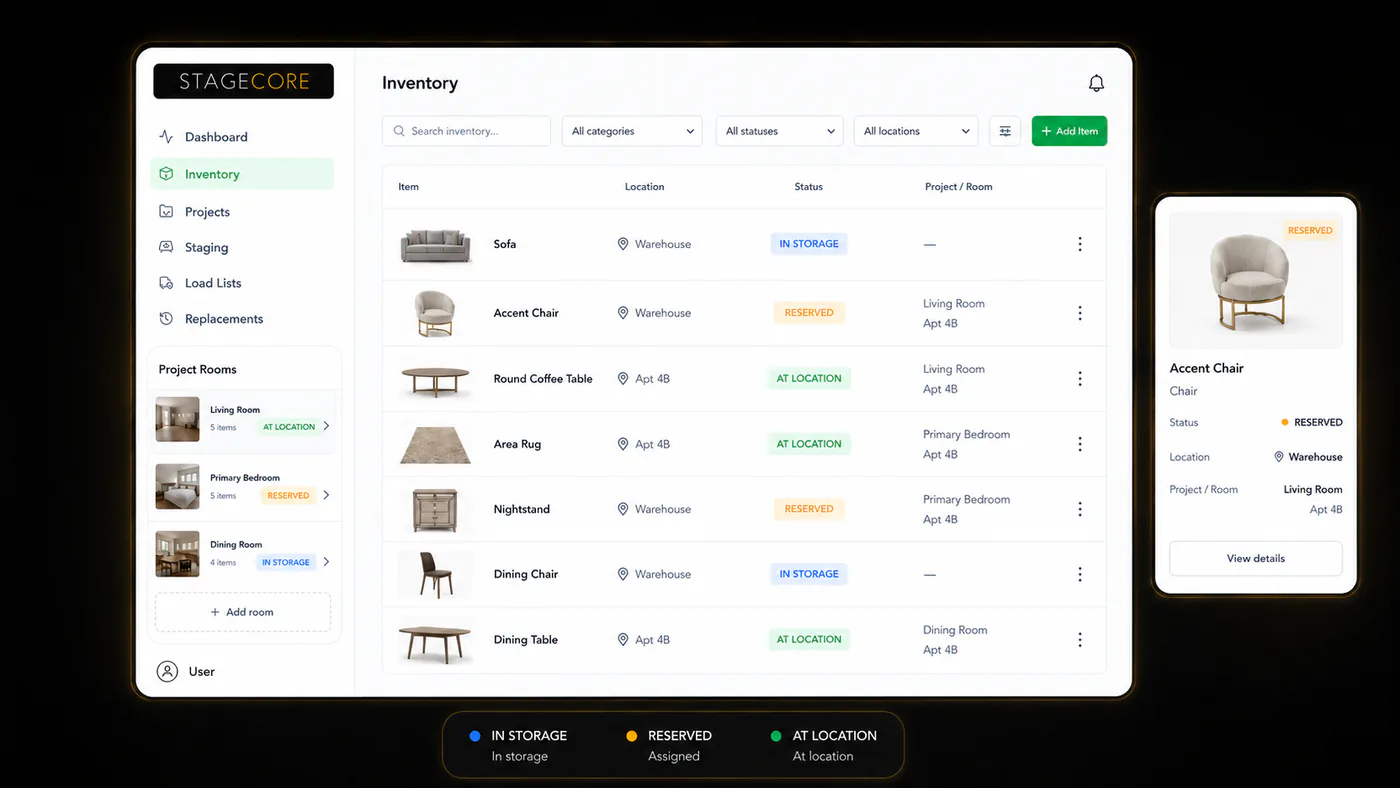The image size is (1400, 788).
Task: Open the filter settings sliders icon
Action: [1005, 131]
